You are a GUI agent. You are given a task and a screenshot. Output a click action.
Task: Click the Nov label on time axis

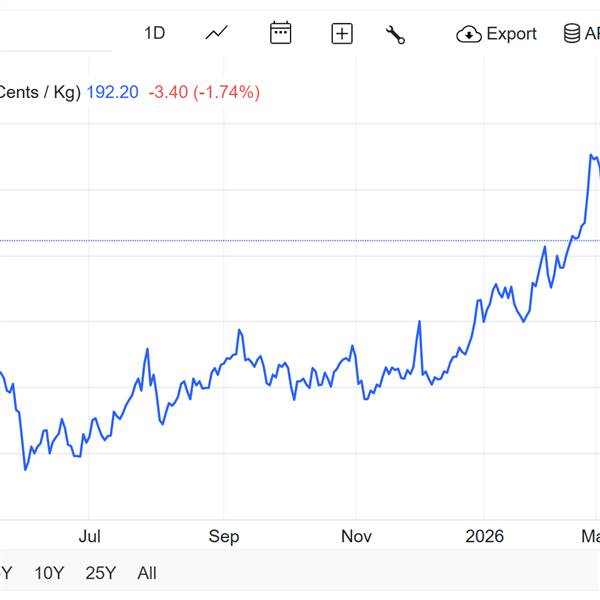356,537
